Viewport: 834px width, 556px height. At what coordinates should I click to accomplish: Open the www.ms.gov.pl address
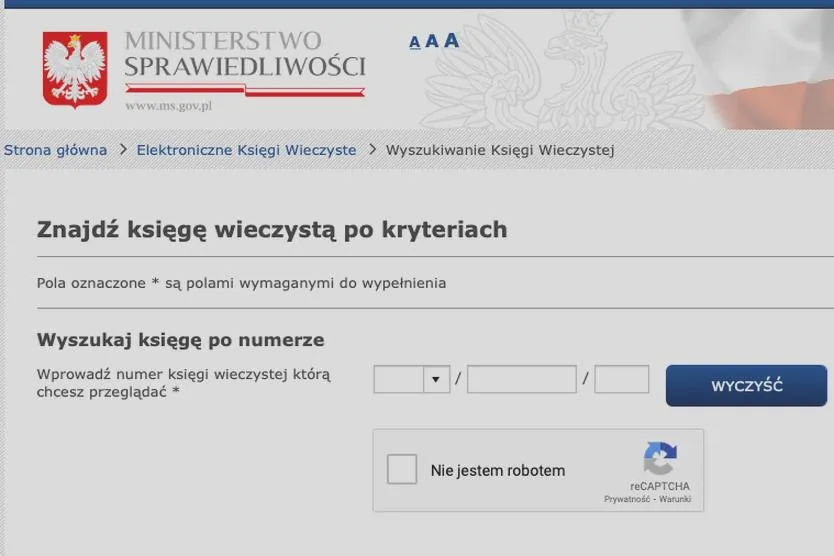(169, 106)
